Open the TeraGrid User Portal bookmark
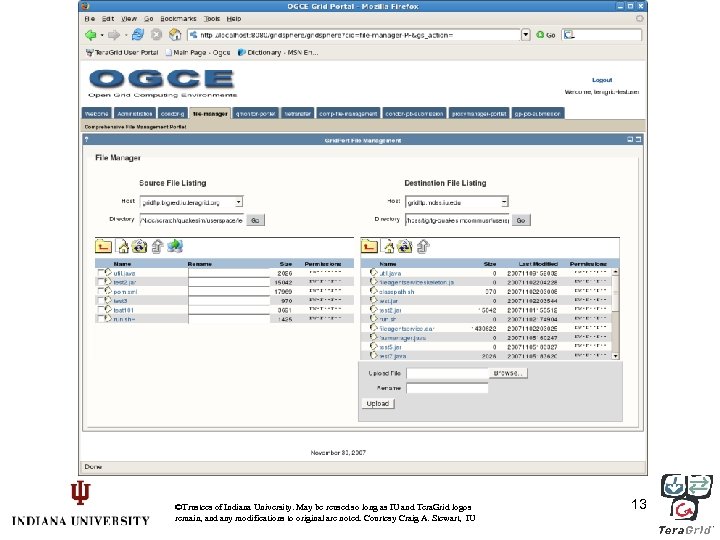This screenshot has height=540, width=720. pos(122,52)
